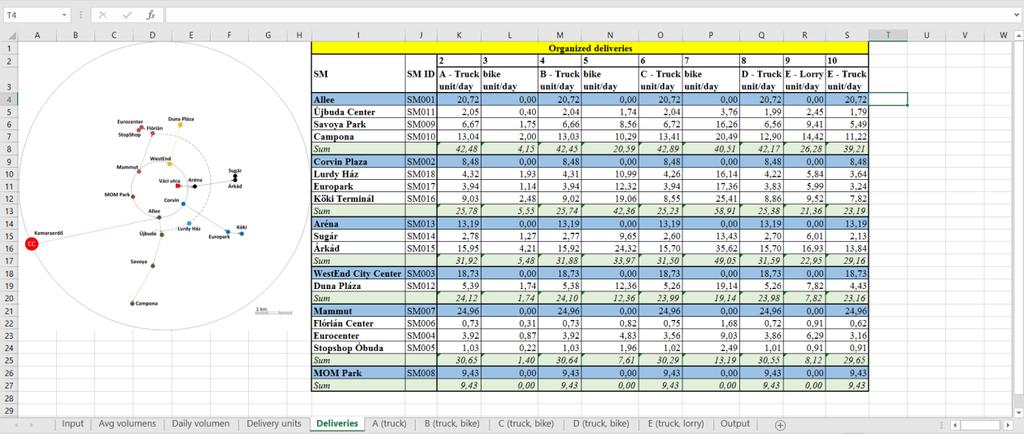Select the Újbuda Center cell

(358, 112)
